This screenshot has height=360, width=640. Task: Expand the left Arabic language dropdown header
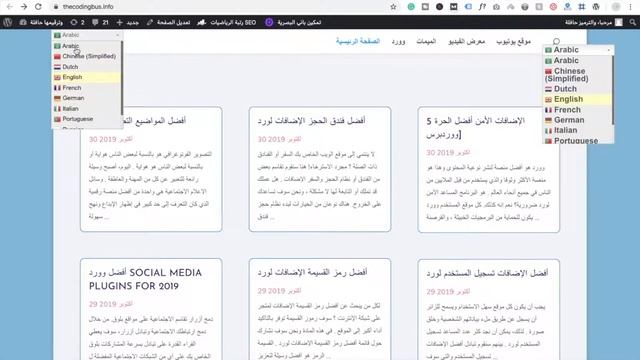click(x=87, y=35)
